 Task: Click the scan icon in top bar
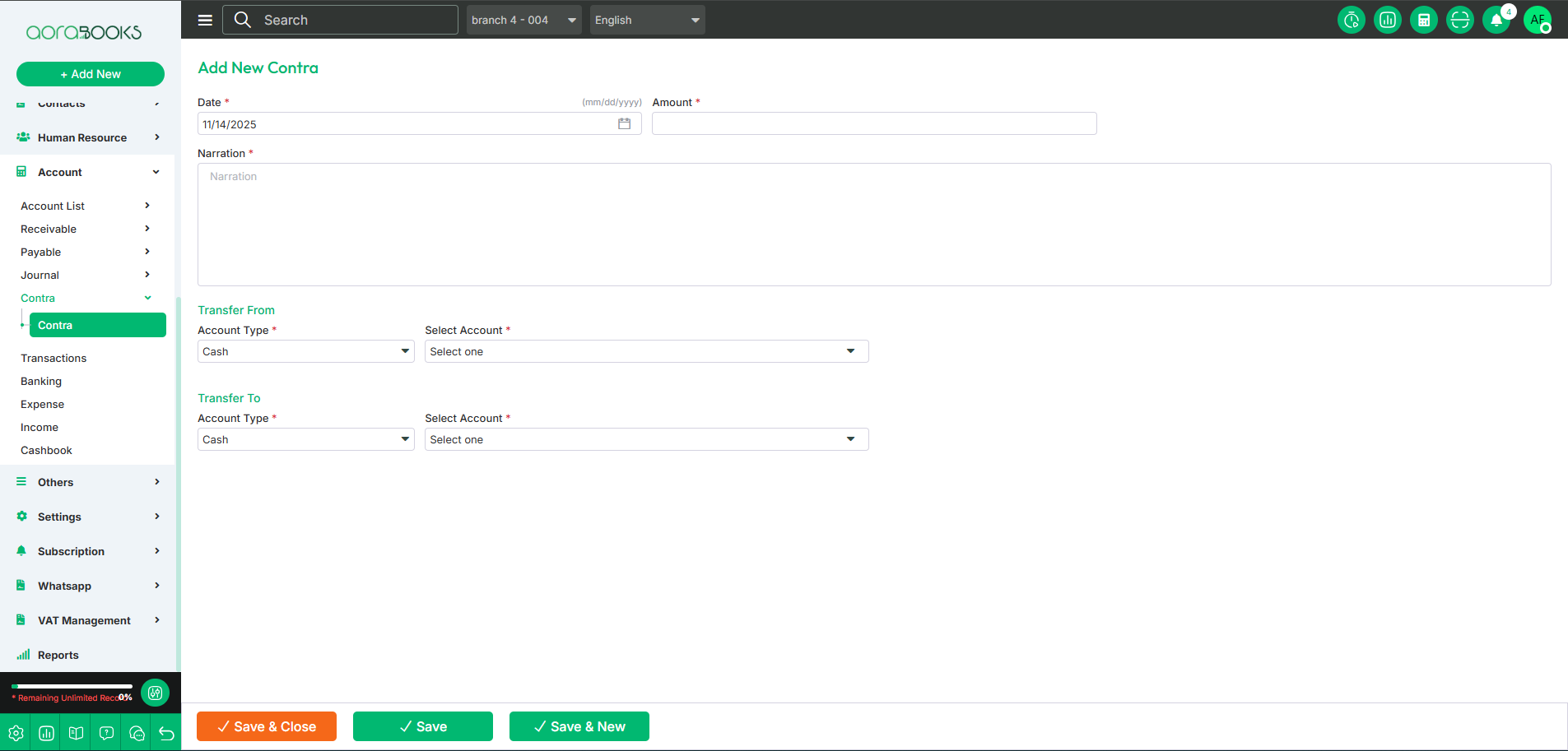coord(1459,20)
